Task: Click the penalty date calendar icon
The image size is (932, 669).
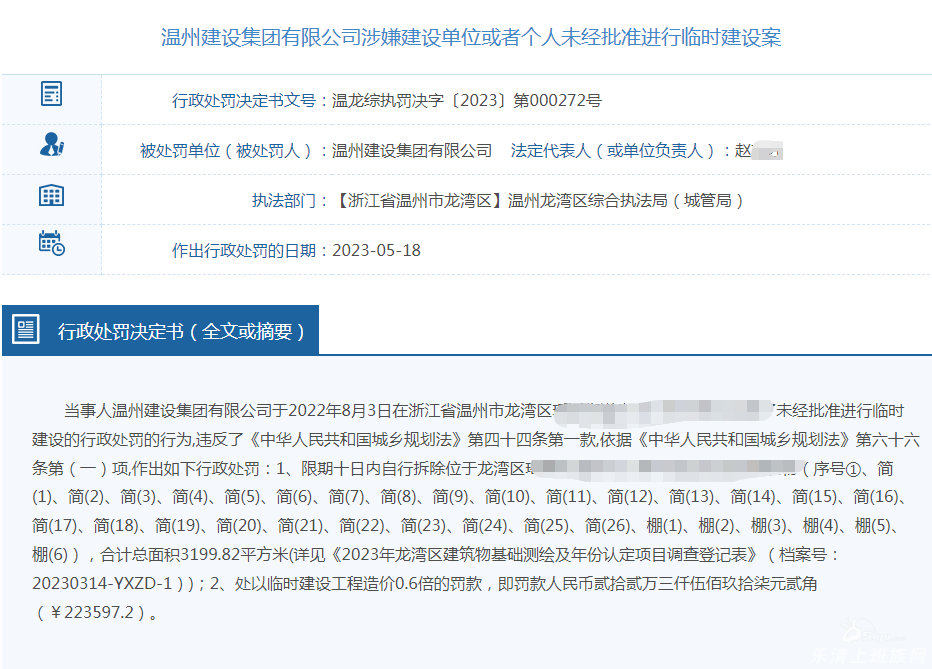Action: 52,243
